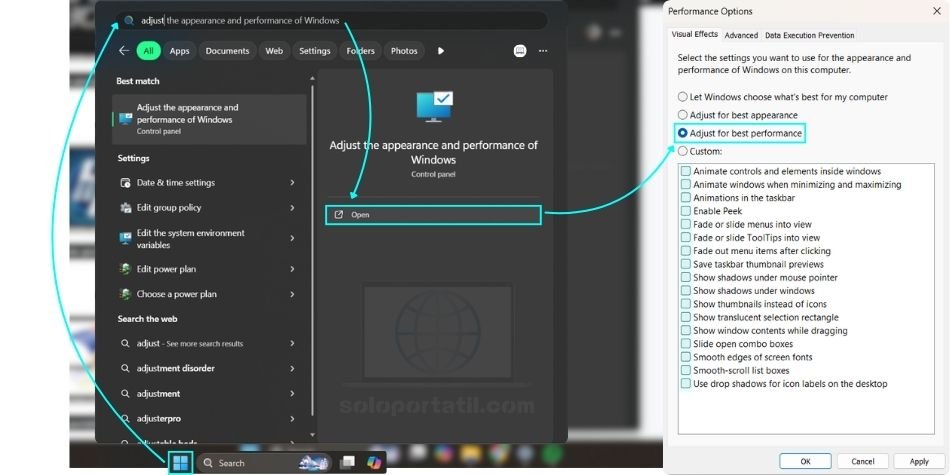
Task: Enable the Show shadows under windows checkbox
Action: (686, 291)
